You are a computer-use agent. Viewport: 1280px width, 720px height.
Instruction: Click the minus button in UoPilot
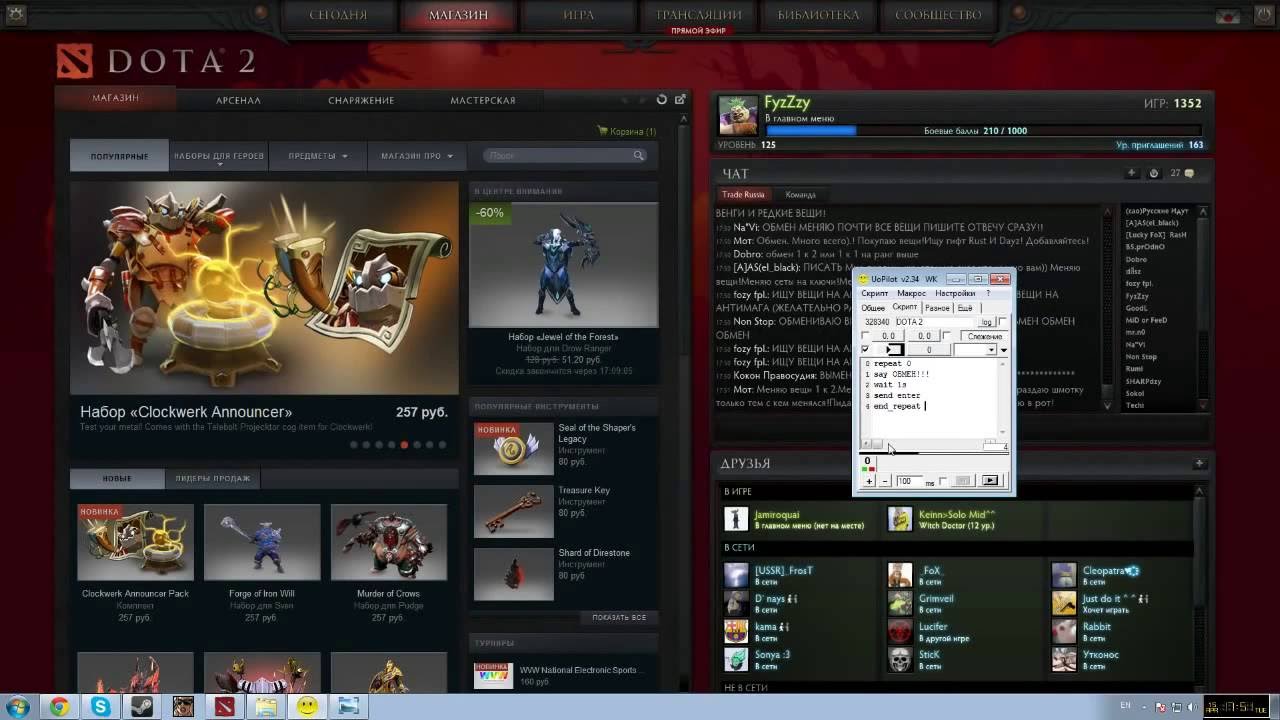coord(885,481)
